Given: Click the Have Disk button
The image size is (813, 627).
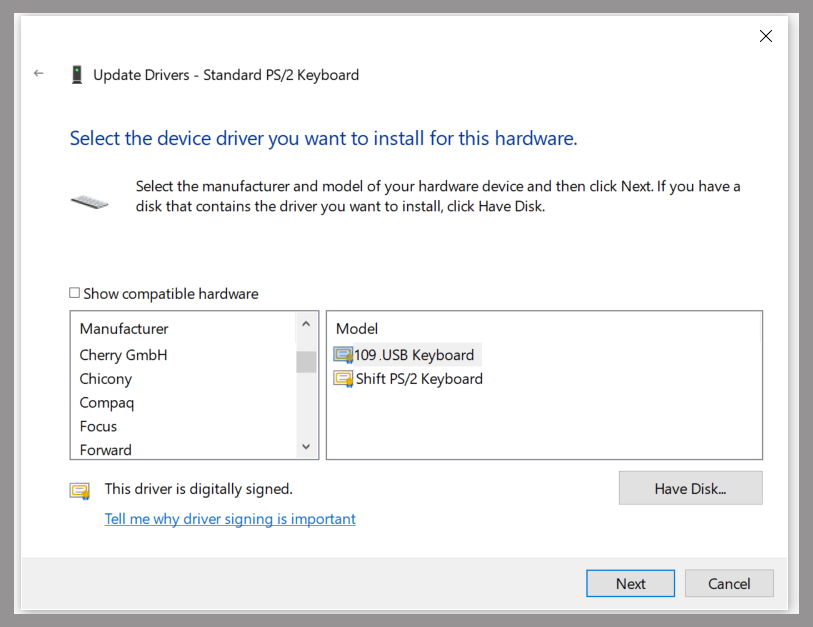Looking at the screenshot, I should (x=690, y=487).
